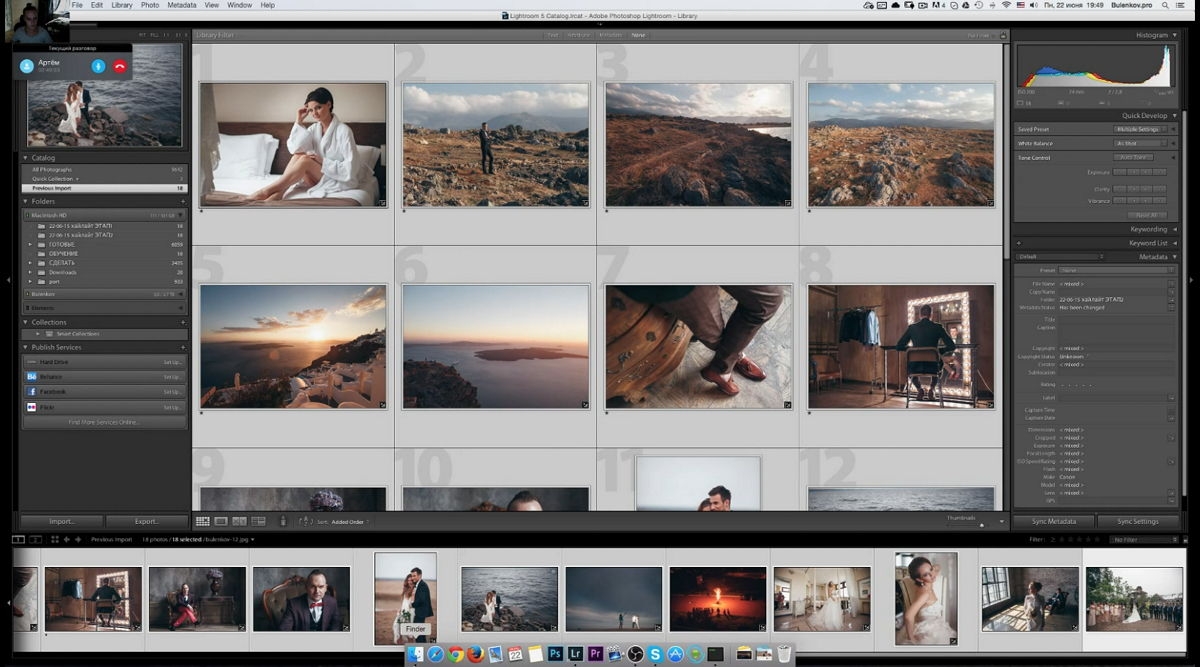This screenshot has height=667, width=1200.
Task: Switch to Survey view mode
Action: 258,521
